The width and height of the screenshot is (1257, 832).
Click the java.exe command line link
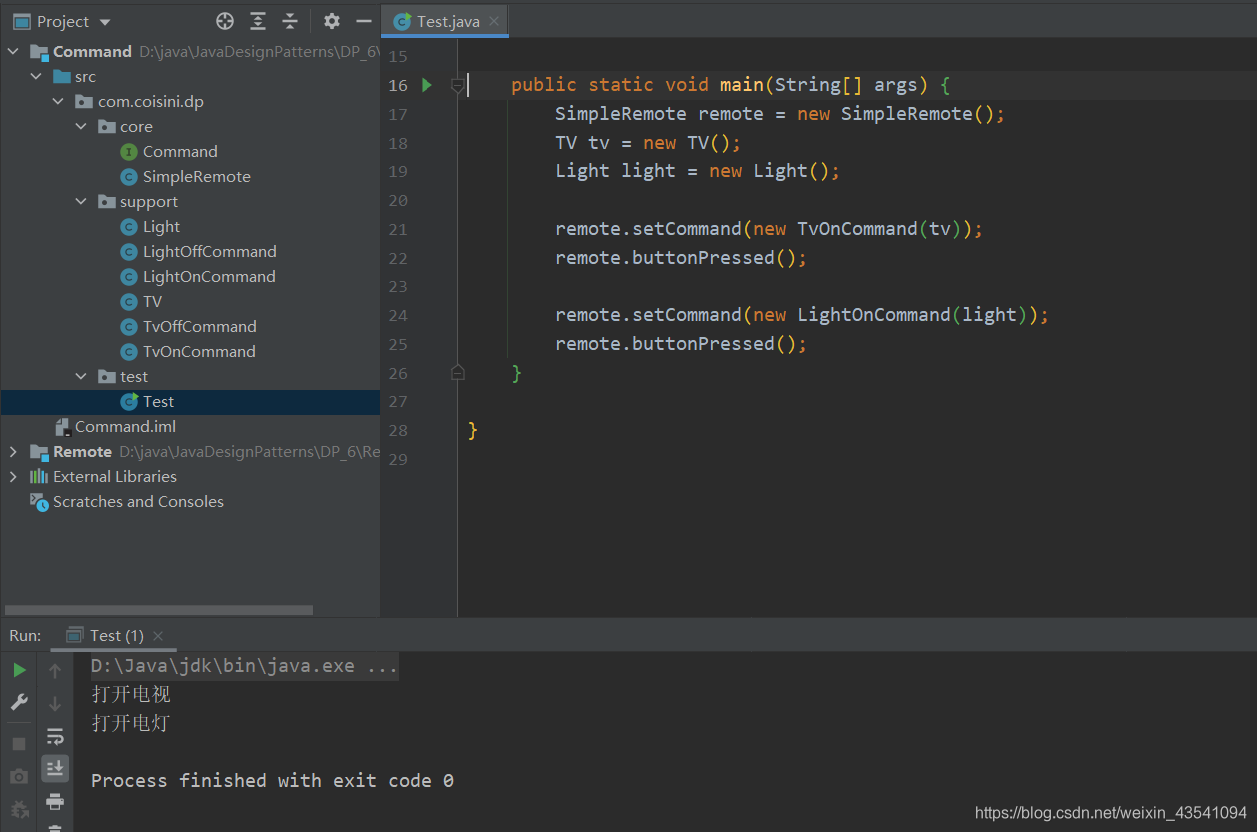[244, 666]
